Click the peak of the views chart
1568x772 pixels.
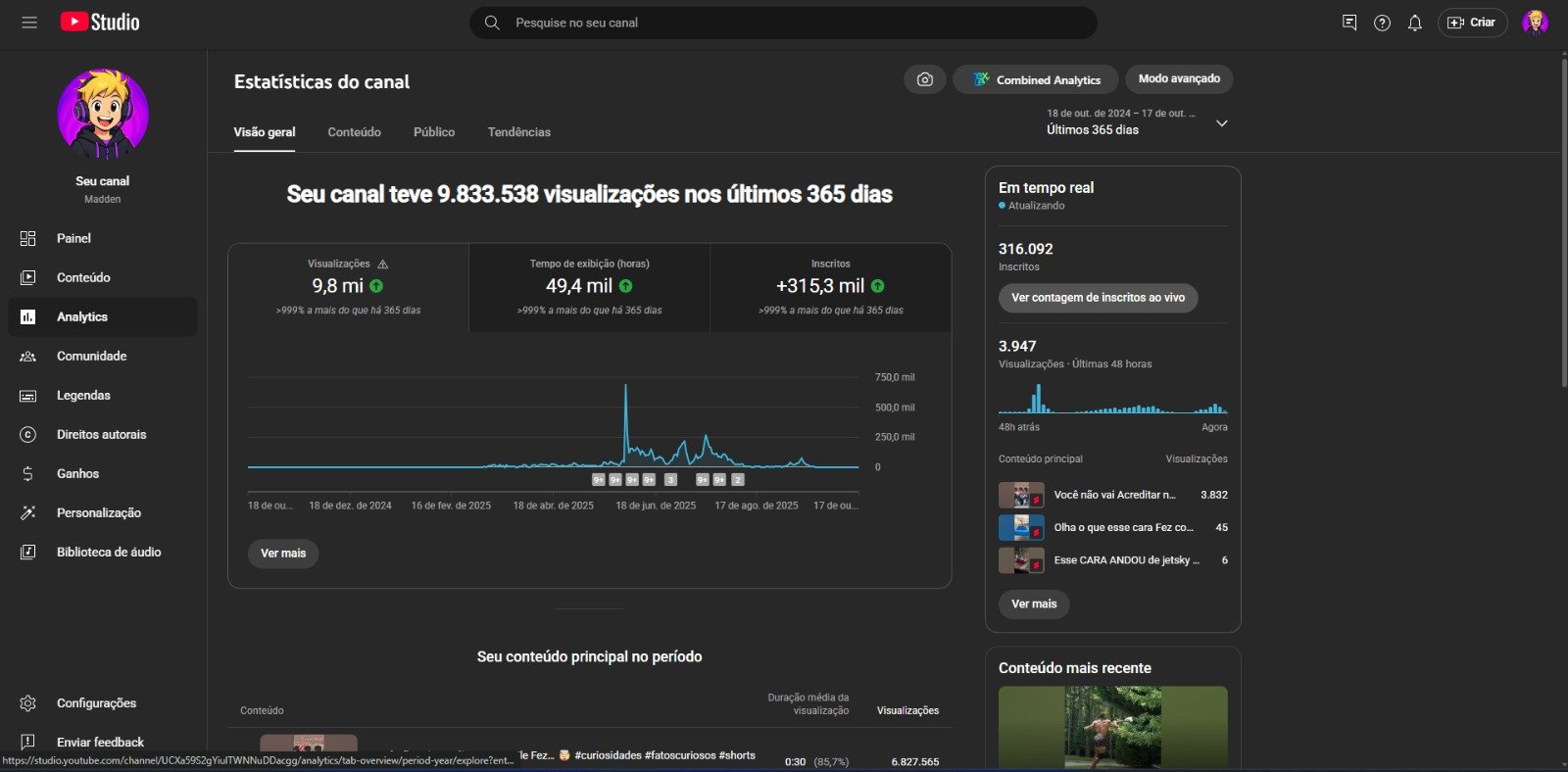625,386
